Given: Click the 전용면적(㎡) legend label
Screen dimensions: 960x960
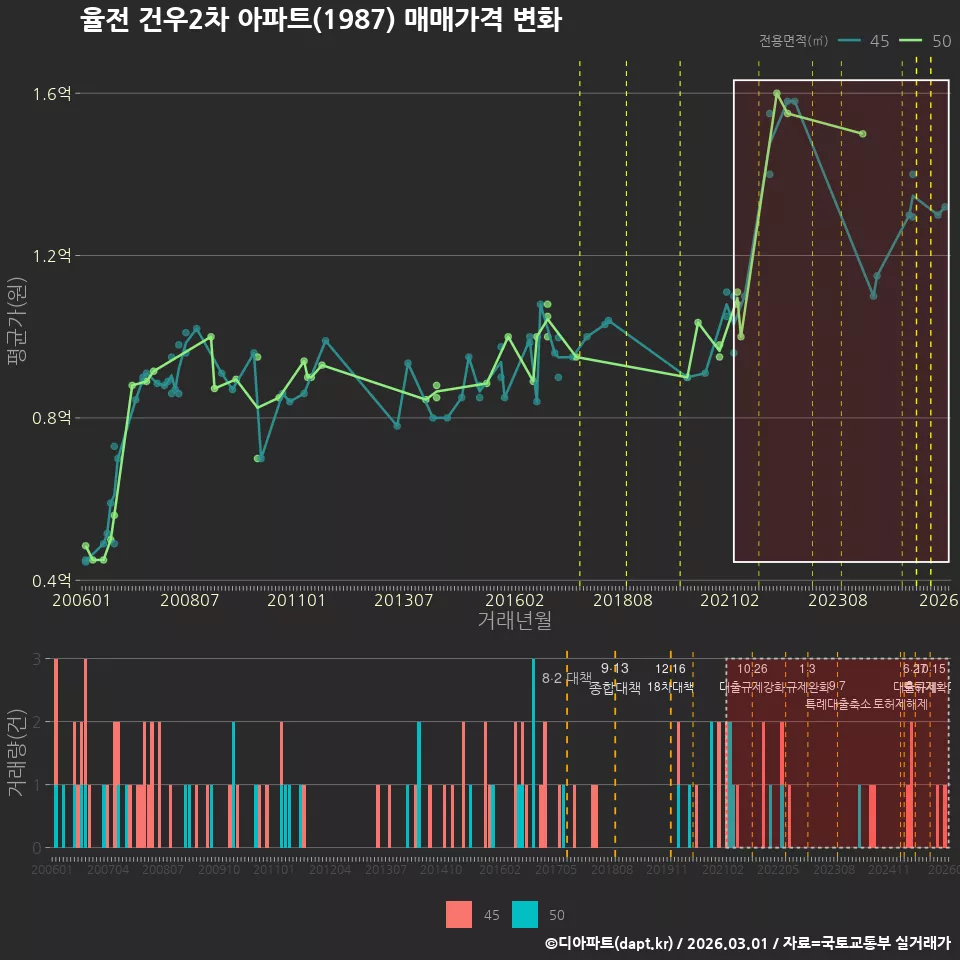Looking at the screenshot, I should [793, 41].
